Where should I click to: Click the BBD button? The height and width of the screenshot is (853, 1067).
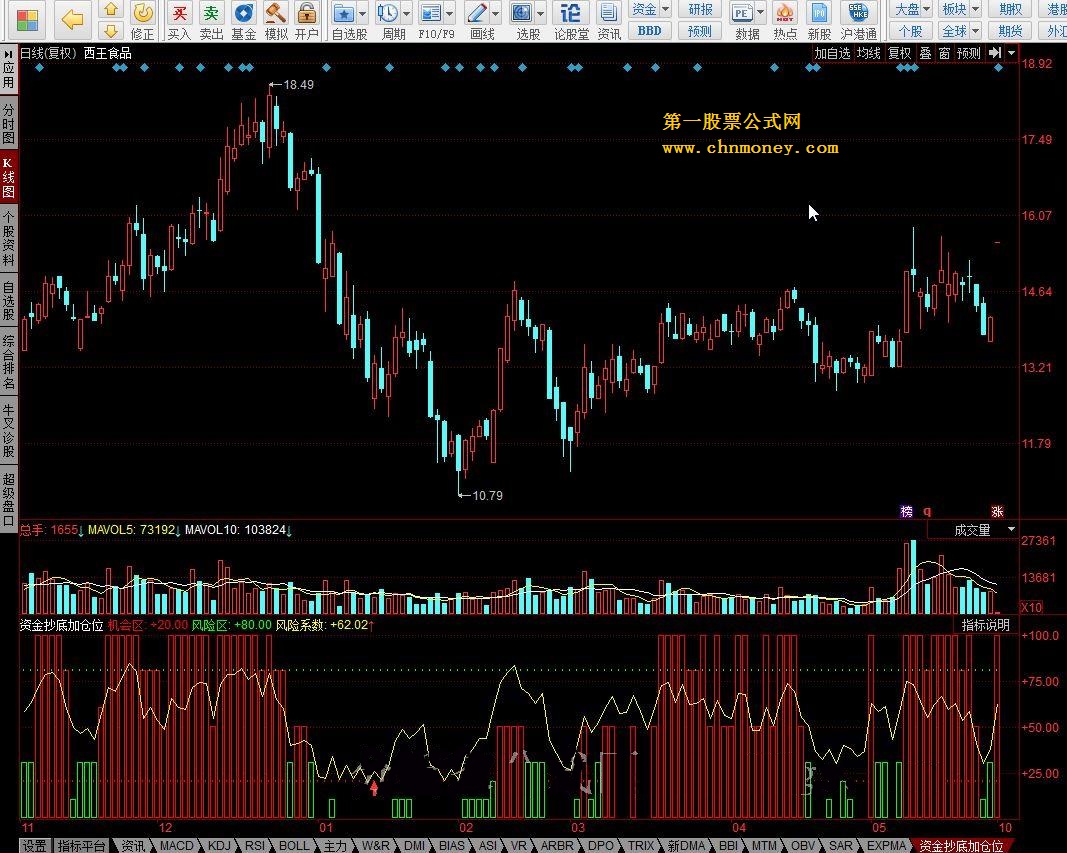click(649, 31)
